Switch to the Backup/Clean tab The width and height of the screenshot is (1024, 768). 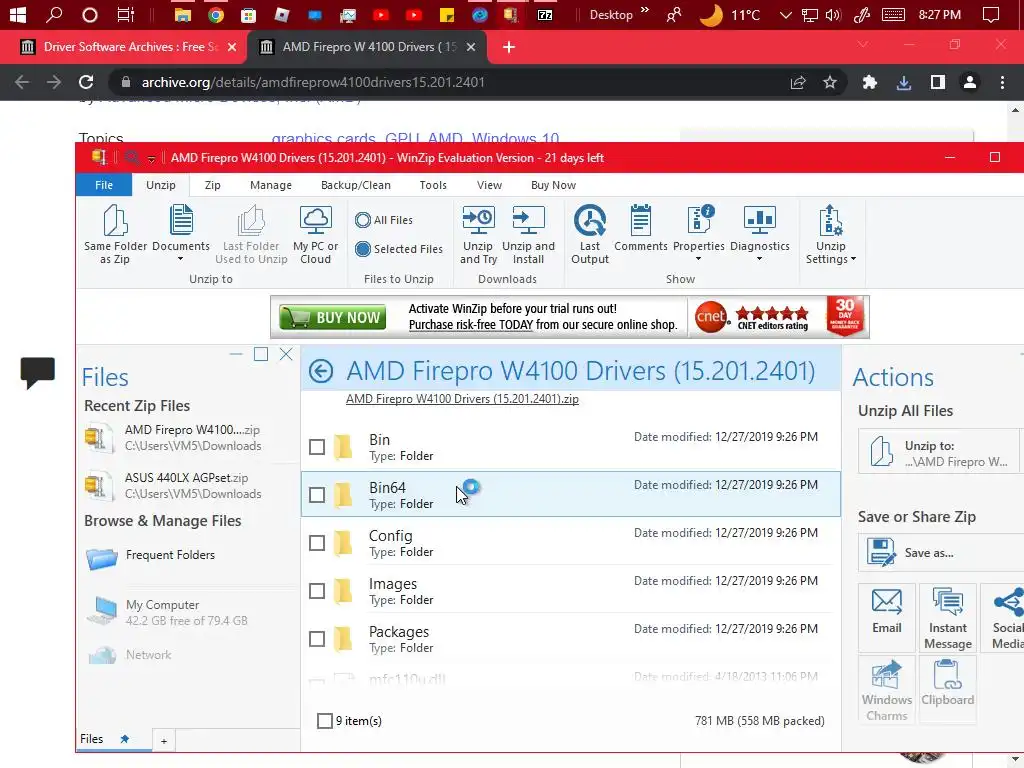pyautogui.click(x=356, y=185)
